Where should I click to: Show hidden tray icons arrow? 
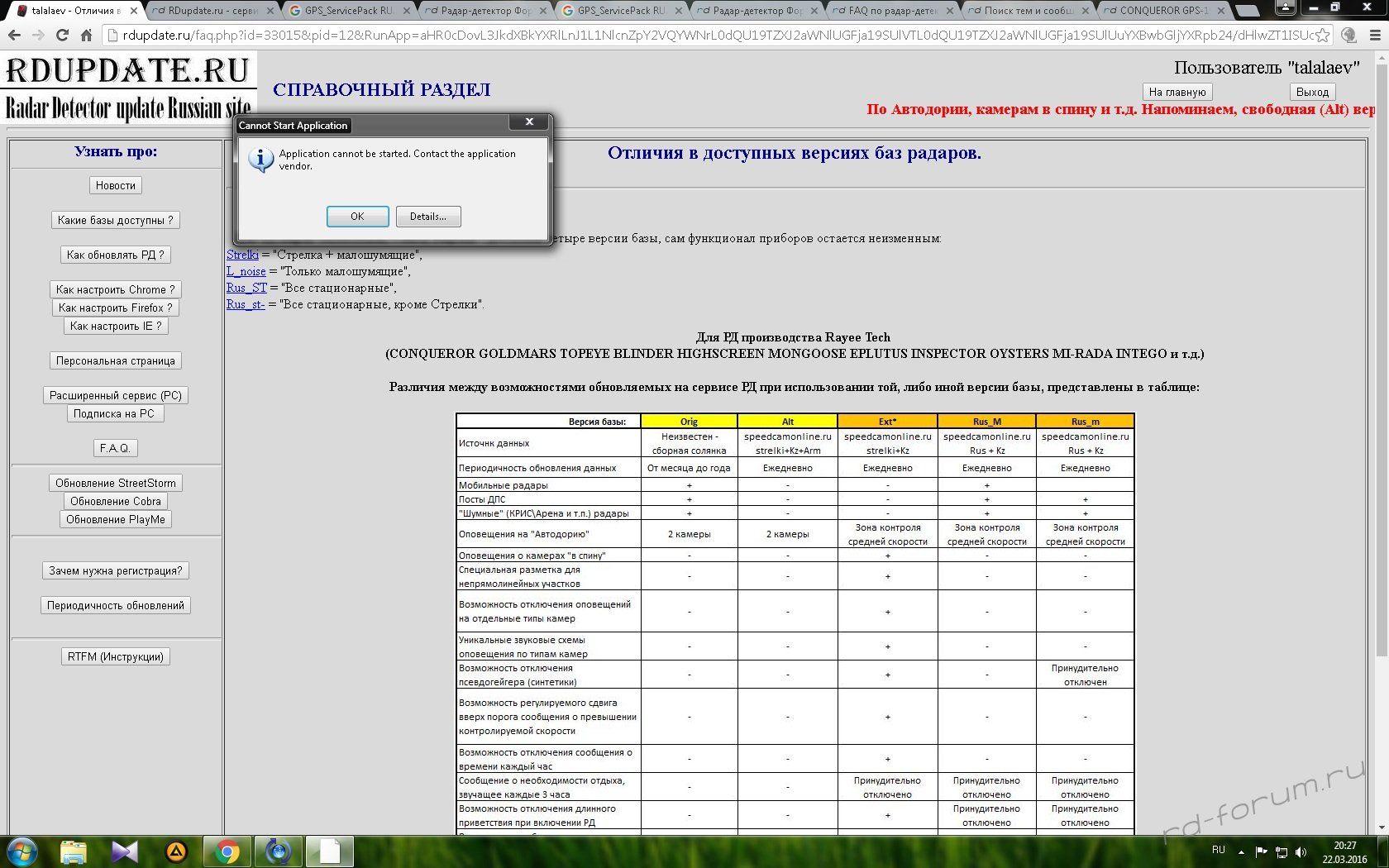pos(1241,851)
